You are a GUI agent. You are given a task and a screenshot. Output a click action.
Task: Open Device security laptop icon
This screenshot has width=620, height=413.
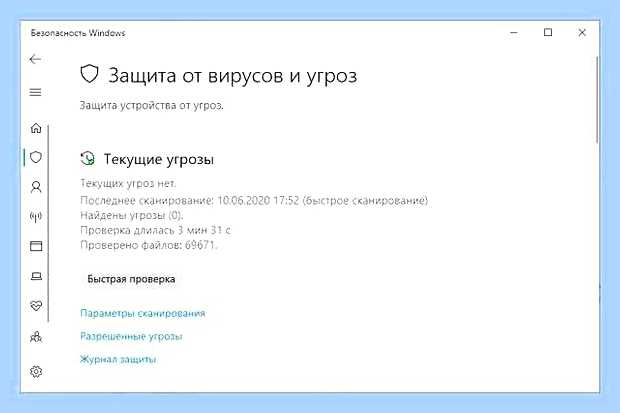[x=36, y=276]
